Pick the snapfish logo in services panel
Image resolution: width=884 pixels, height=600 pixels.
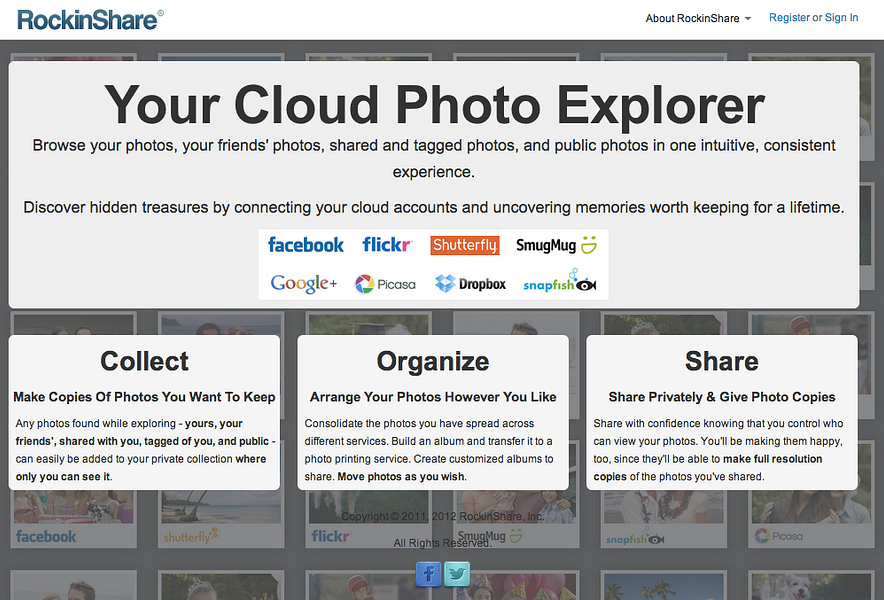click(559, 281)
